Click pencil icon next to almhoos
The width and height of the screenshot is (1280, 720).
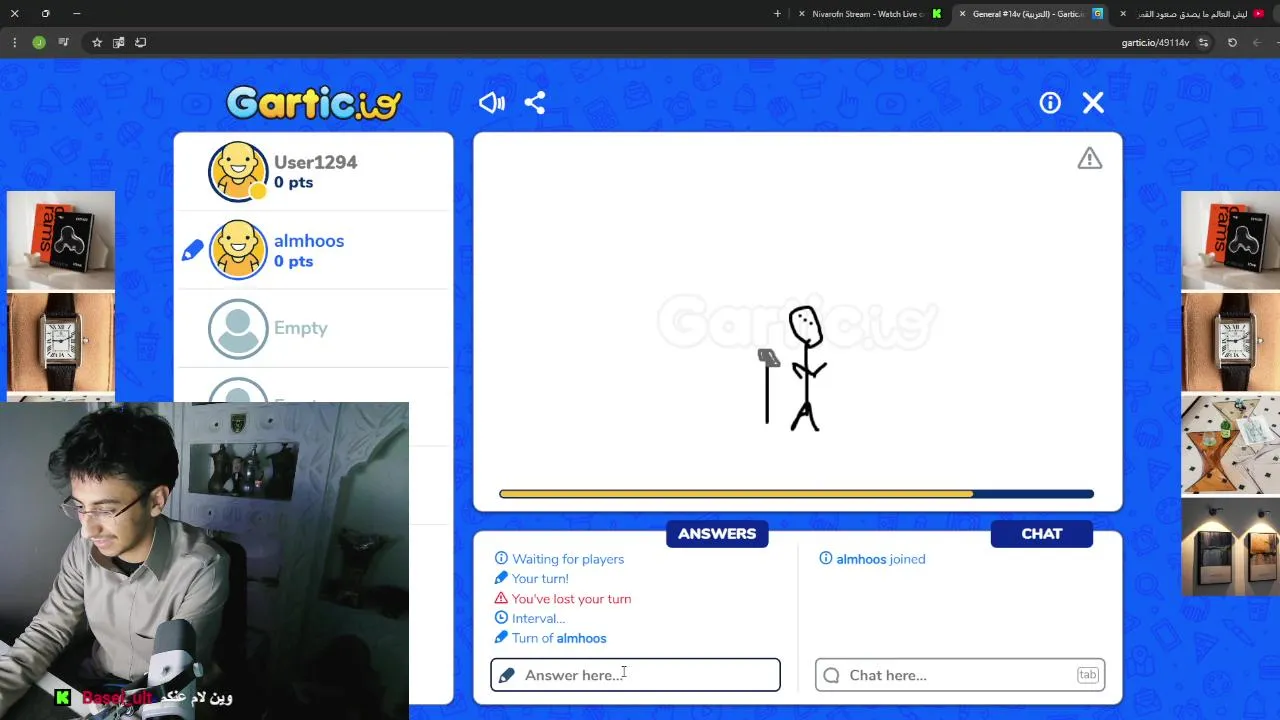[192, 251]
